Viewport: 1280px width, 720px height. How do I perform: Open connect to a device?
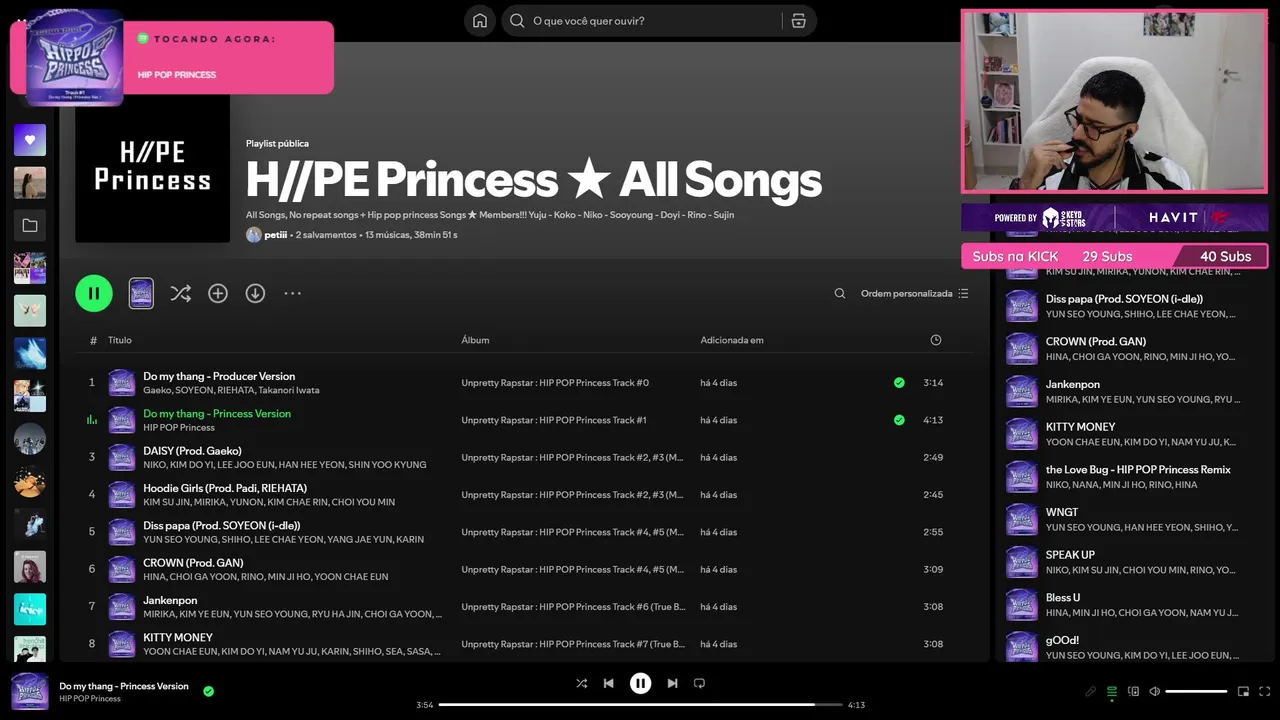coord(1133,691)
